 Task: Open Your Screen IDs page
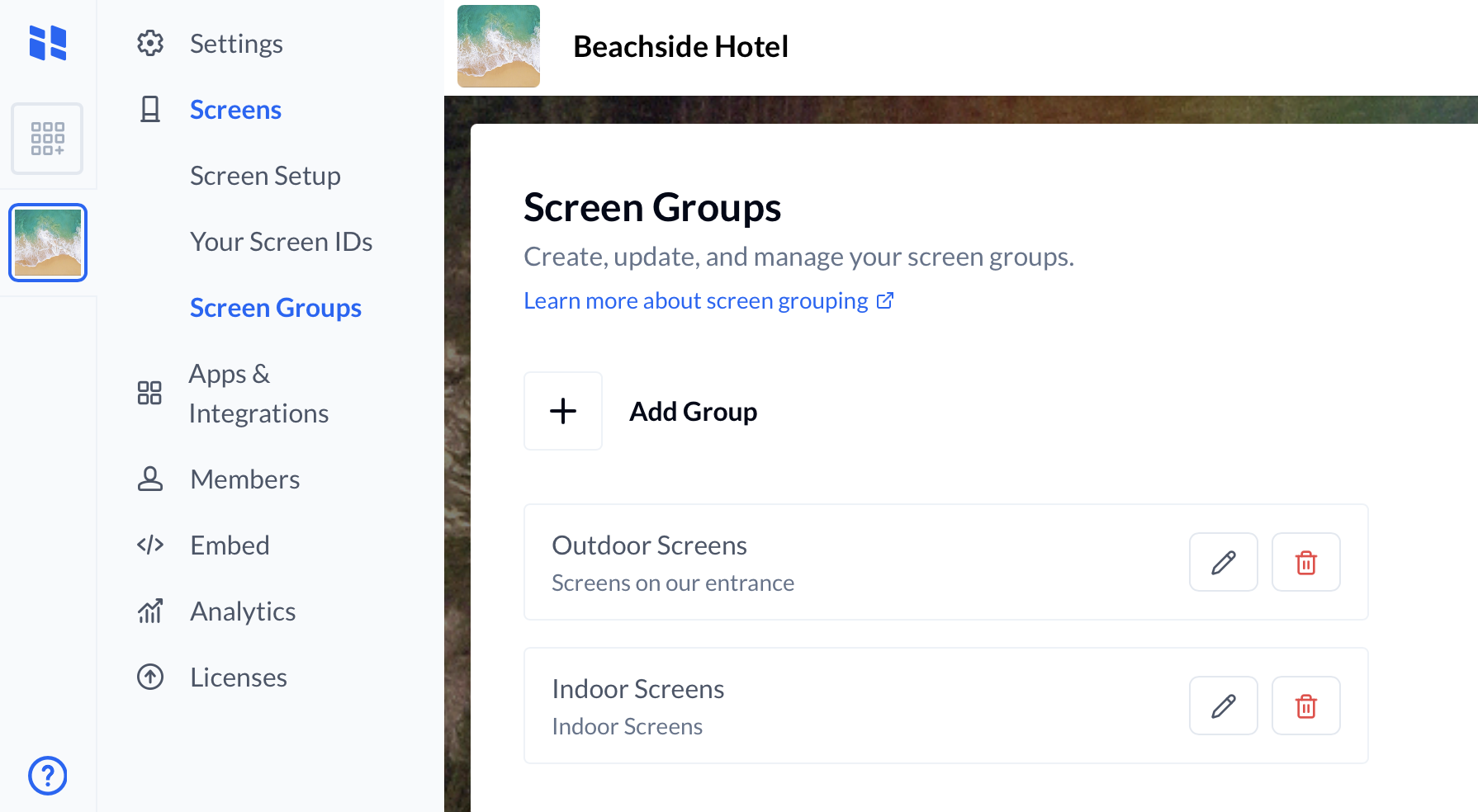click(x=281, y=242)
